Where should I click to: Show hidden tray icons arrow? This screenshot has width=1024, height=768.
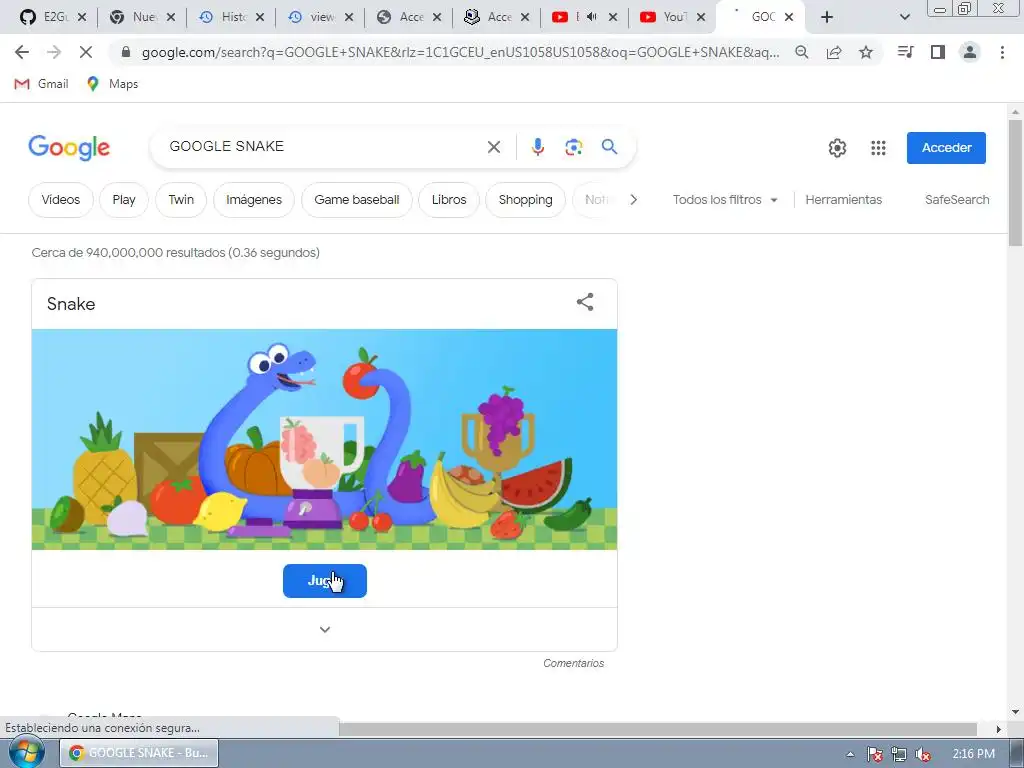850,754
